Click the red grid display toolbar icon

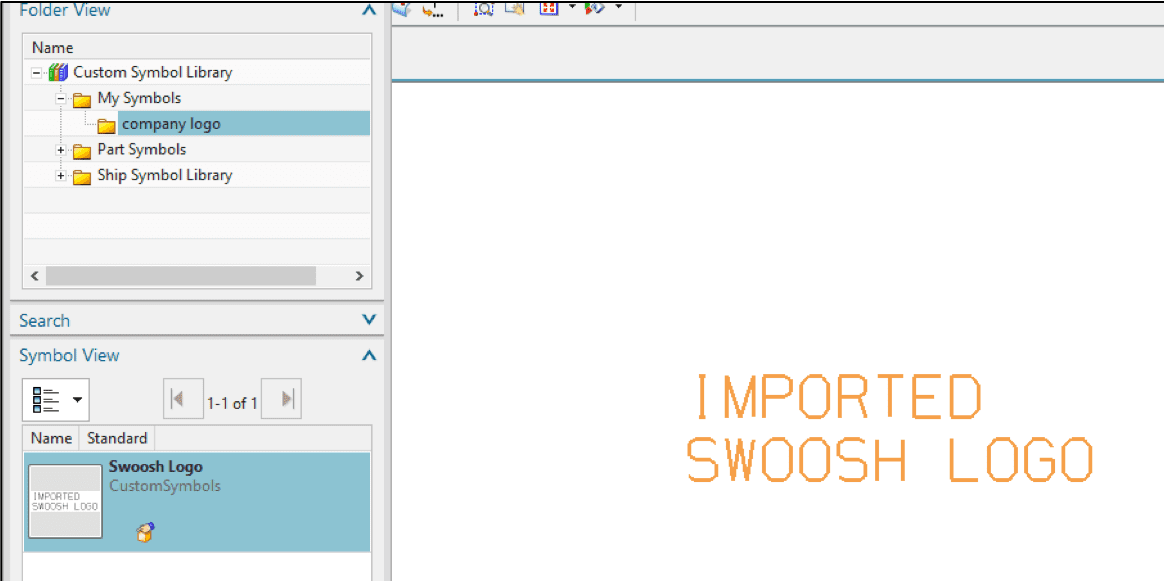547,9
